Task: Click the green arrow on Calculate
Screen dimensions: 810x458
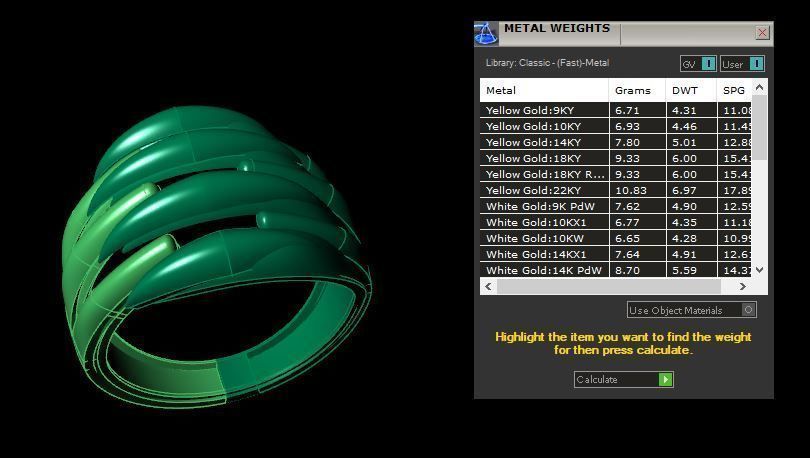Action: [665, 380]
